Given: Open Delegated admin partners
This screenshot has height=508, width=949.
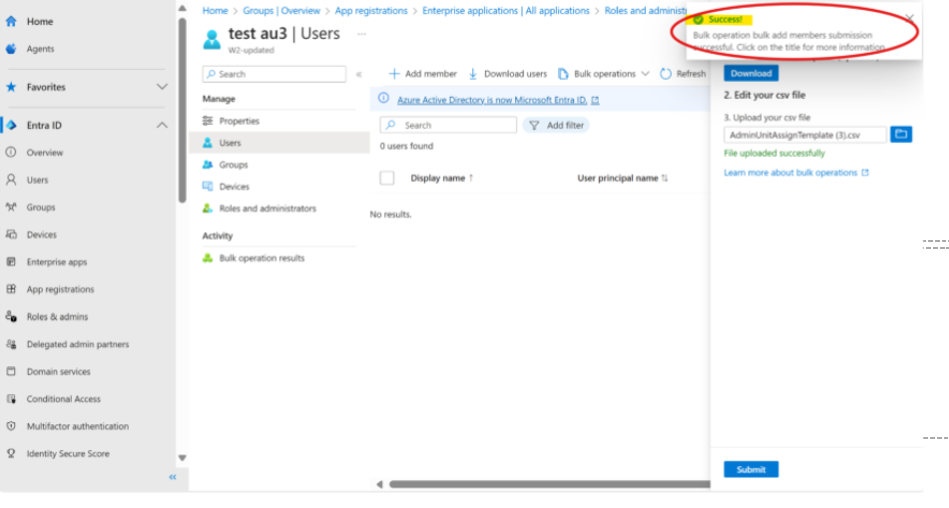Looking at the screenshot, I should pyautogui.click(x=77, y=344).
